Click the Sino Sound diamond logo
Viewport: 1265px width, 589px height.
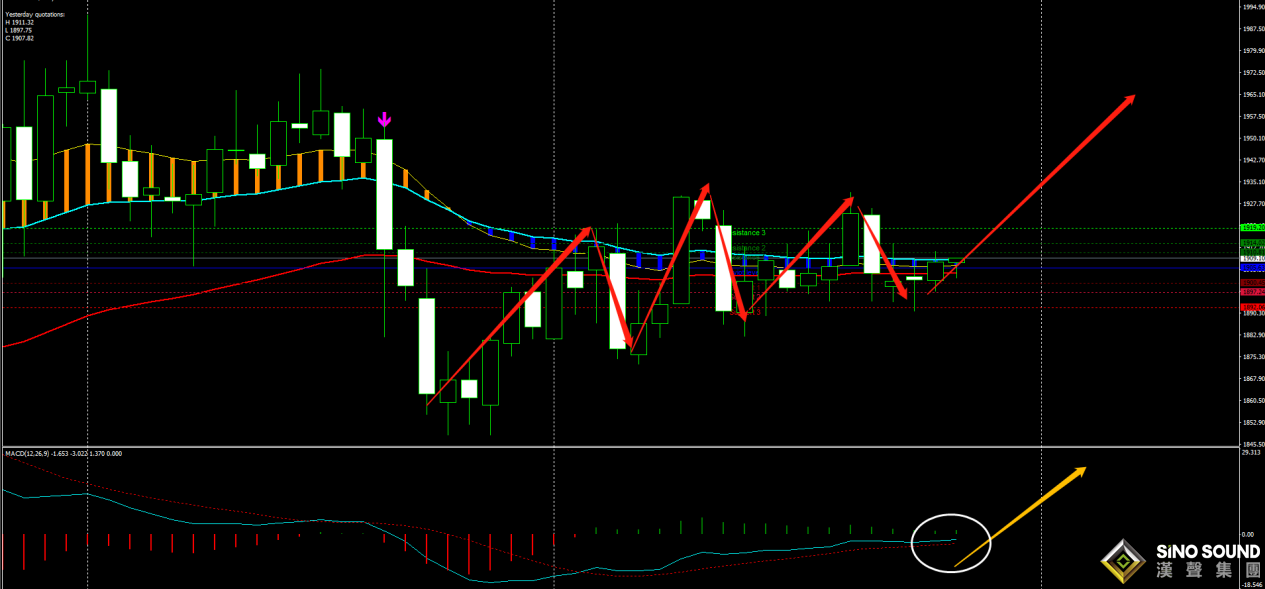(x=1123, y=562)
